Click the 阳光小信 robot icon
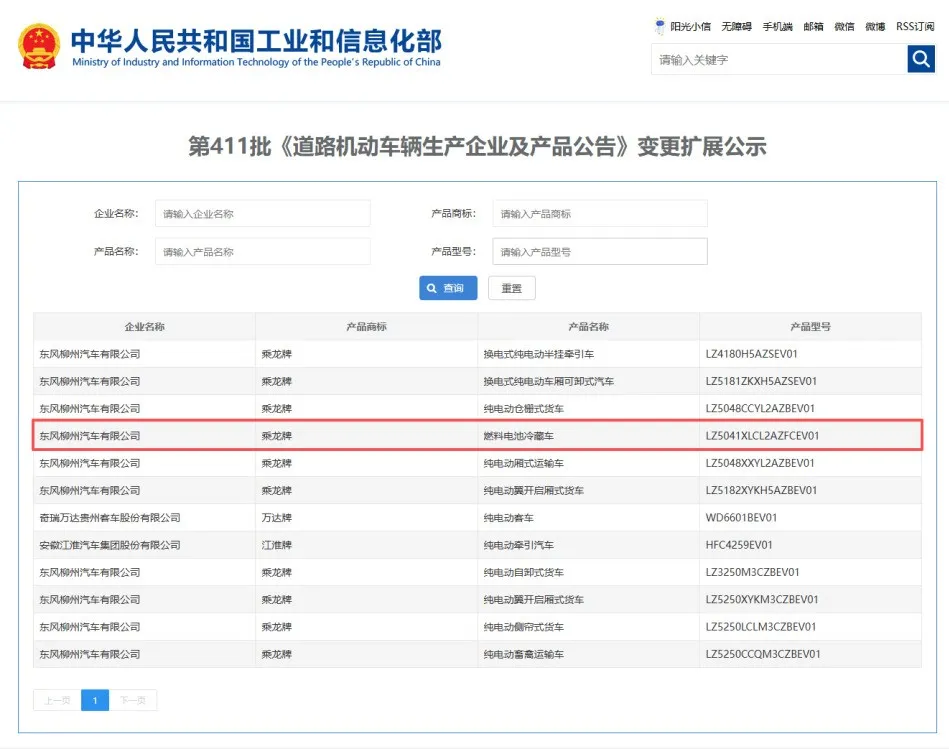The image size is (949, 749). click(x=660, y=26)
